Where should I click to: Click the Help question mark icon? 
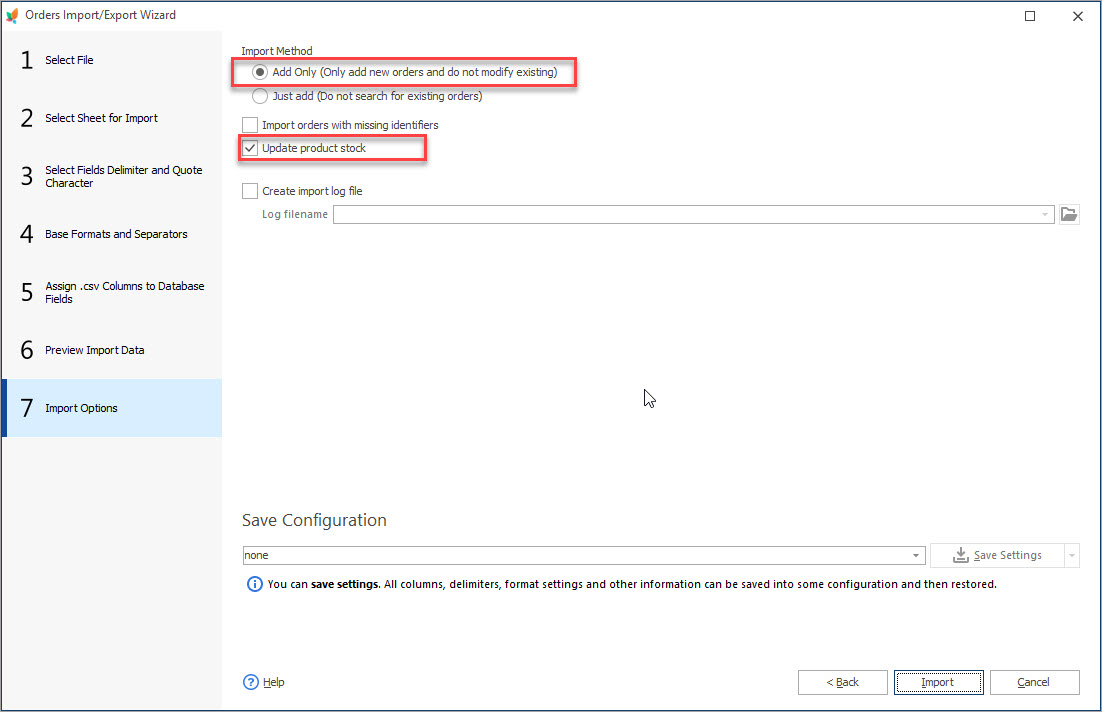point(251,682)
